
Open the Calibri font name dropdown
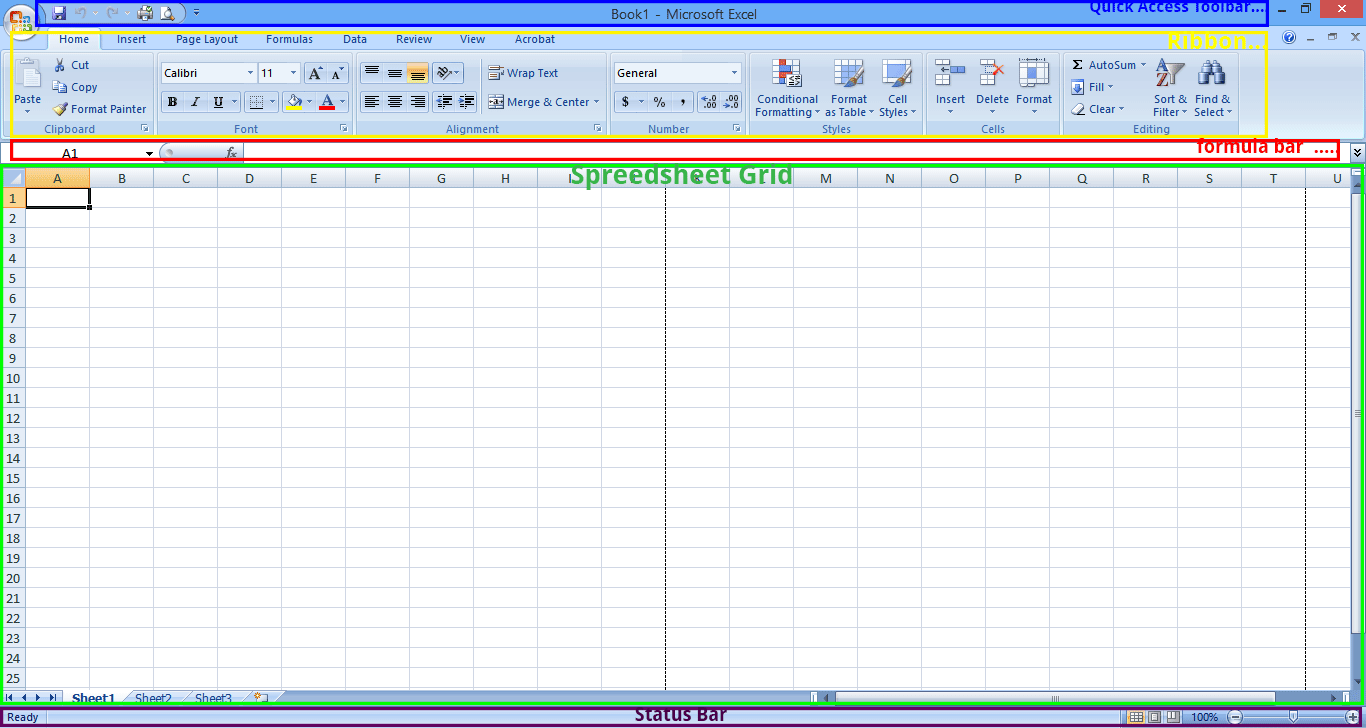250,73
